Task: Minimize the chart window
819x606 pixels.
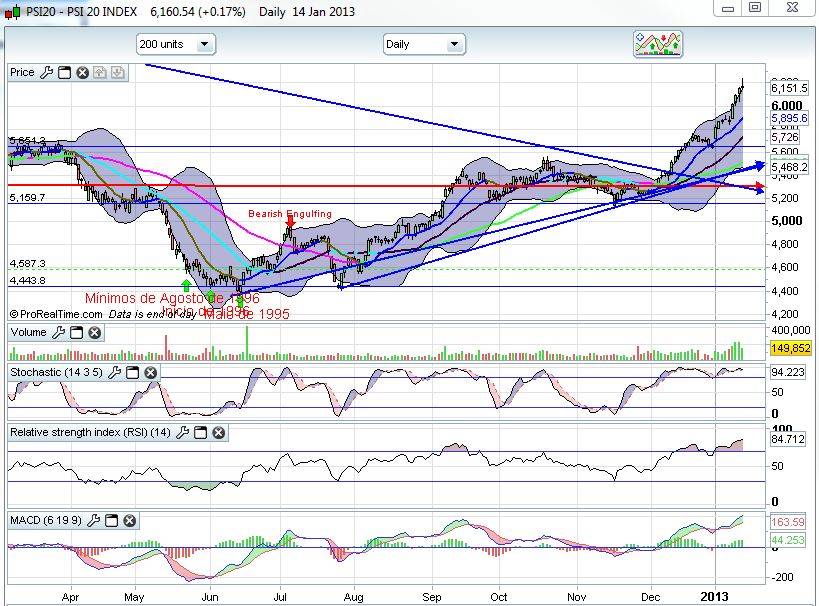Action: [x=728, y=8]
